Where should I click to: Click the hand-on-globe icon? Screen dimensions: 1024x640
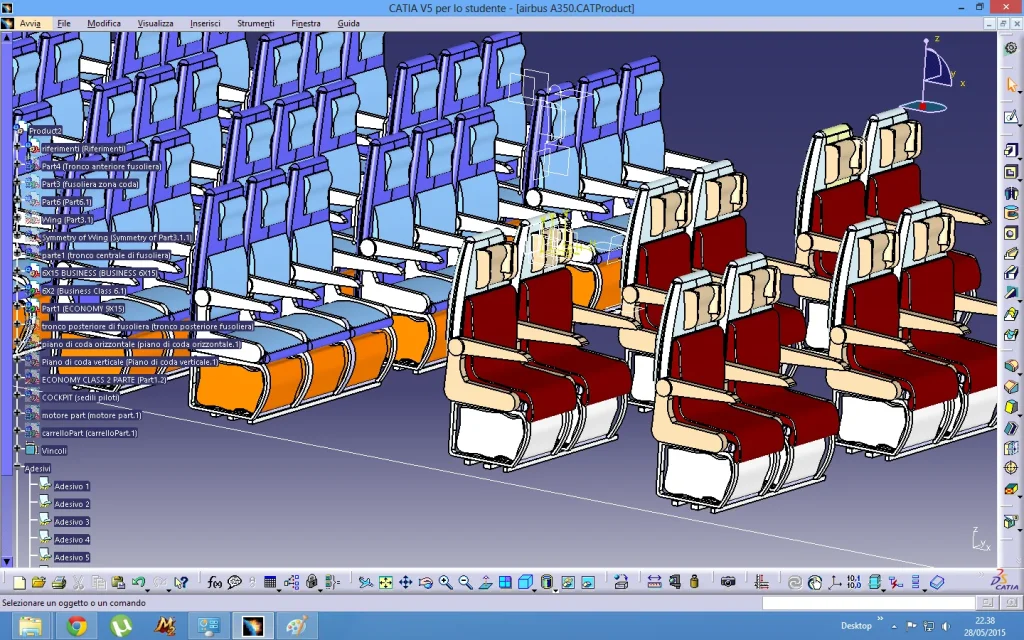click(x=815, y=583)
